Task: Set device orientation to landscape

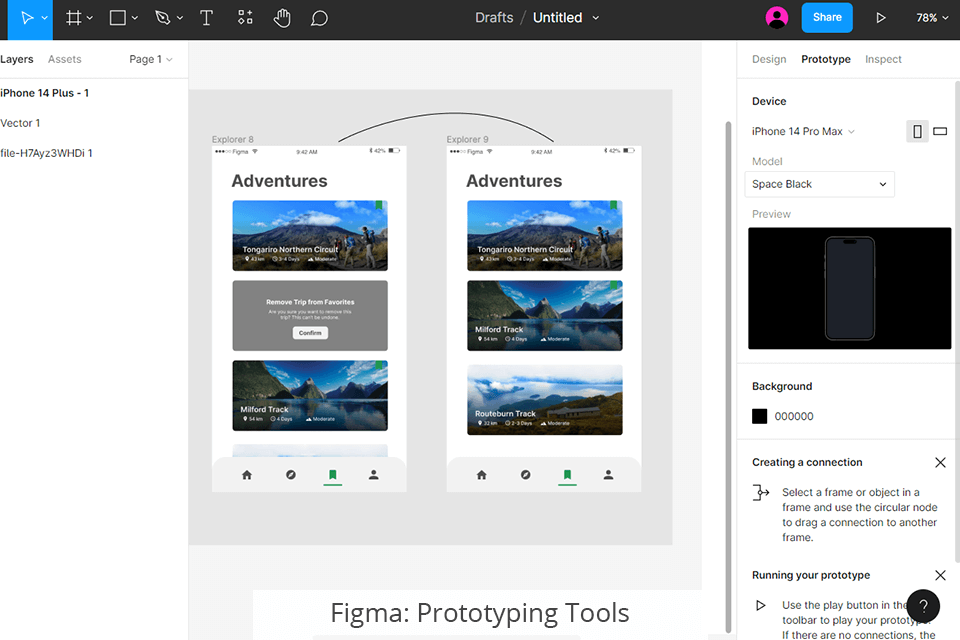Action: click(x=940, y=131)
